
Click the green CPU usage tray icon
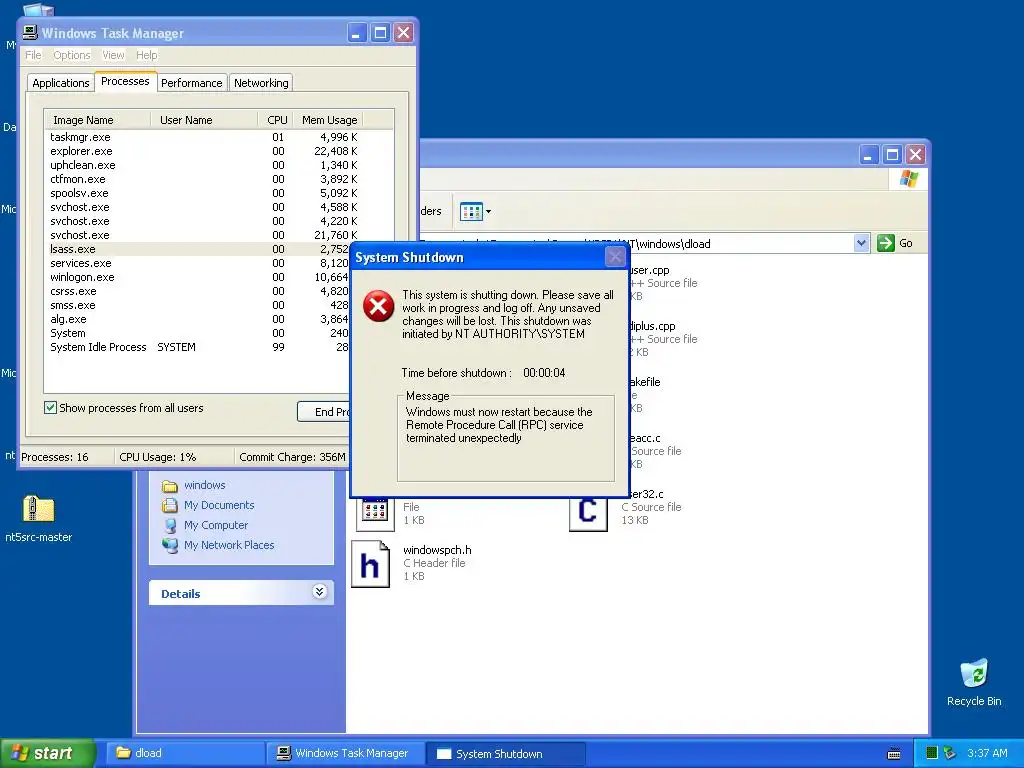click(932, 753)
